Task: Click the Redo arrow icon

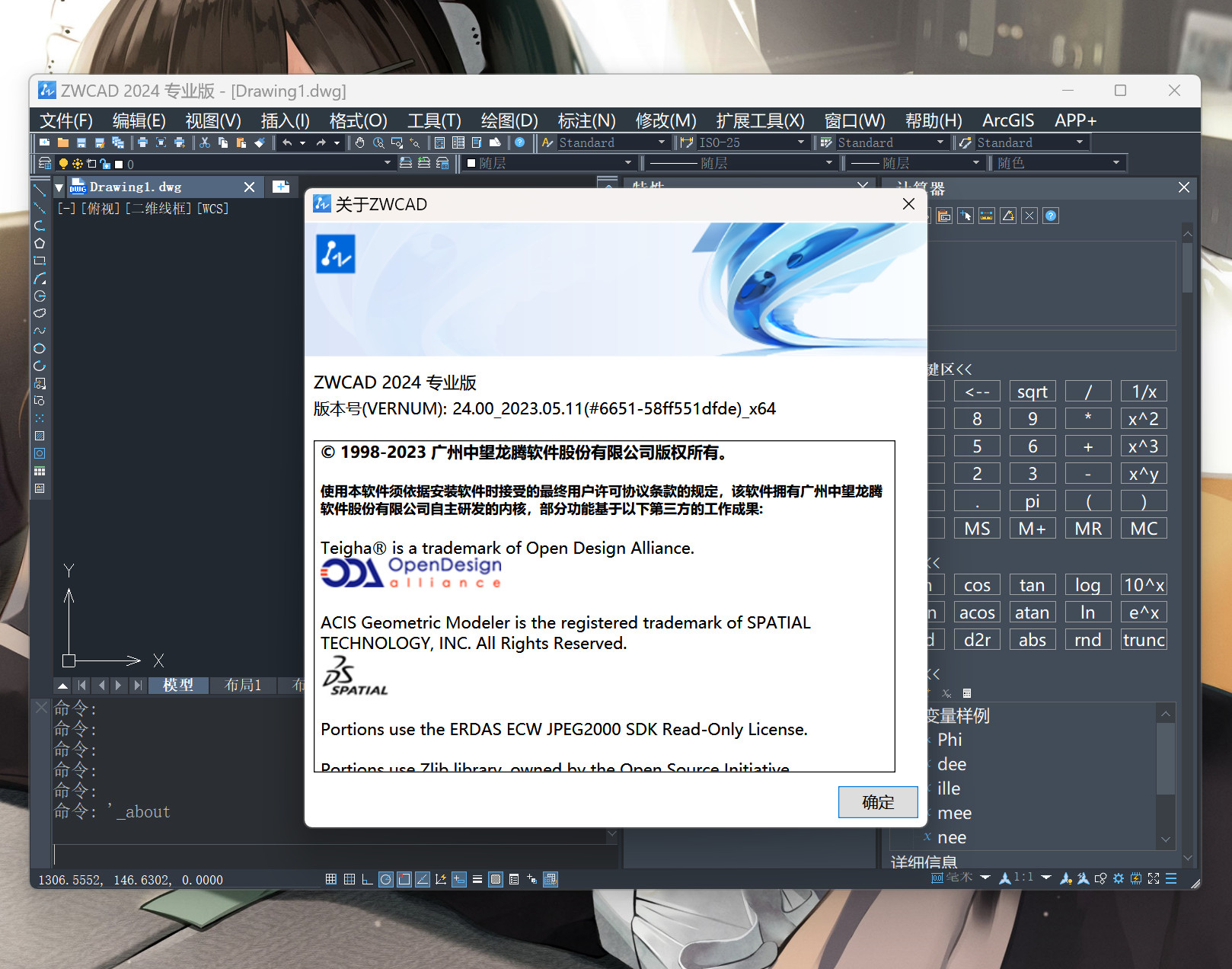Action: click(x=321, y=142)
